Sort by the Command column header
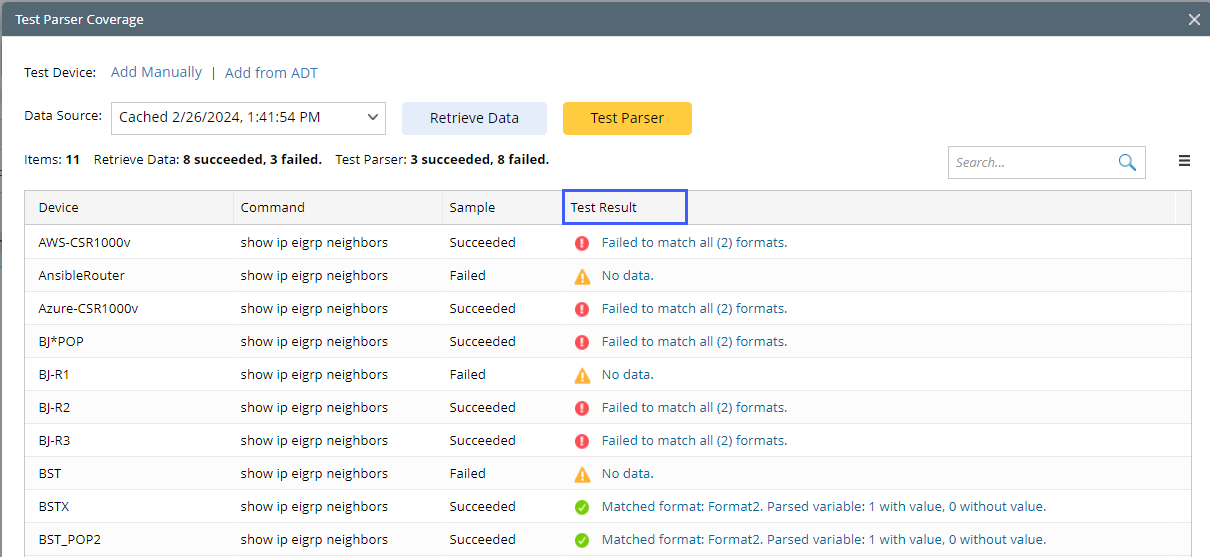The width and height of the screenshot is (1210, 557). [272, 207]
